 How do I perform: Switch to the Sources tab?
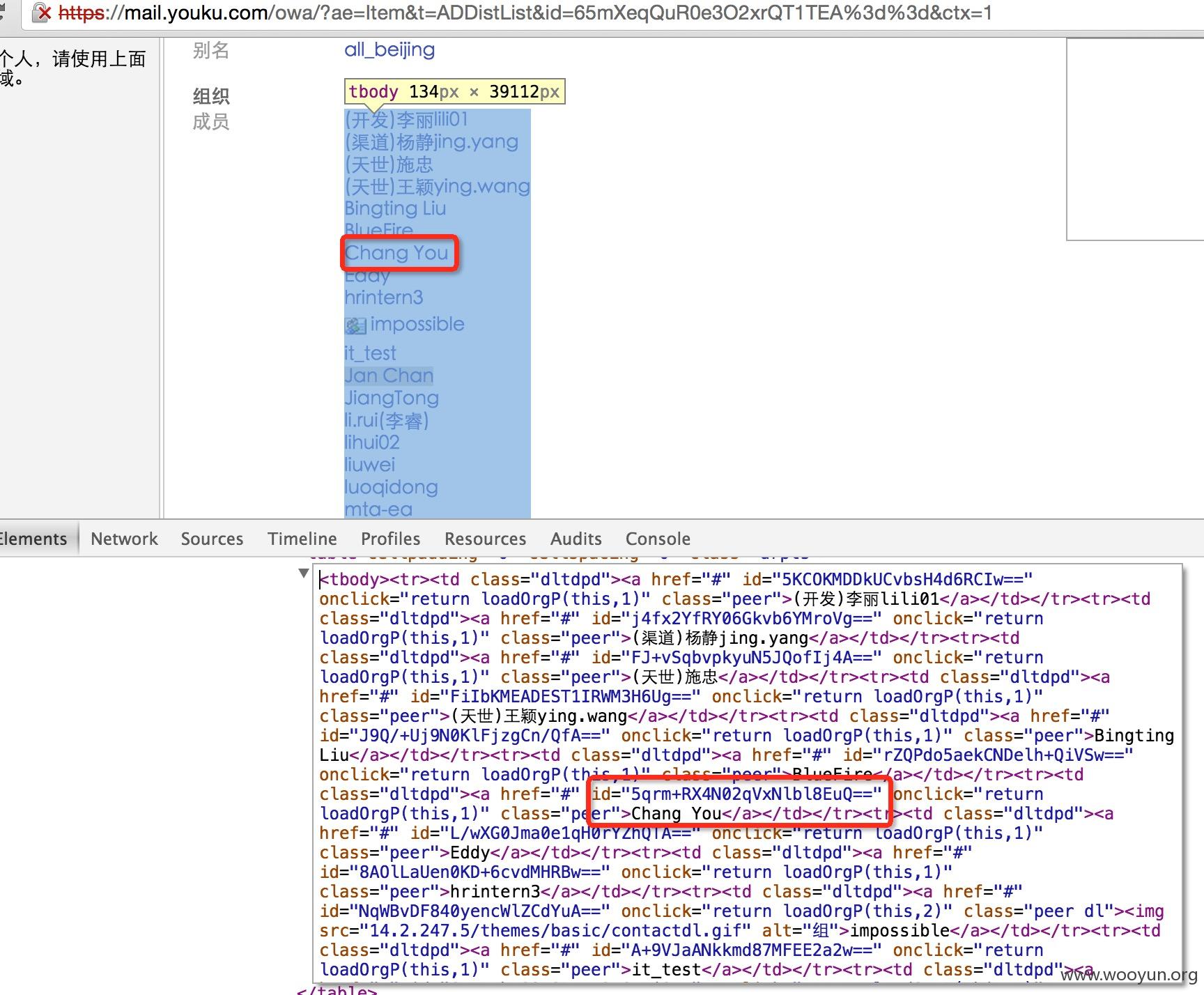[212, 539]
